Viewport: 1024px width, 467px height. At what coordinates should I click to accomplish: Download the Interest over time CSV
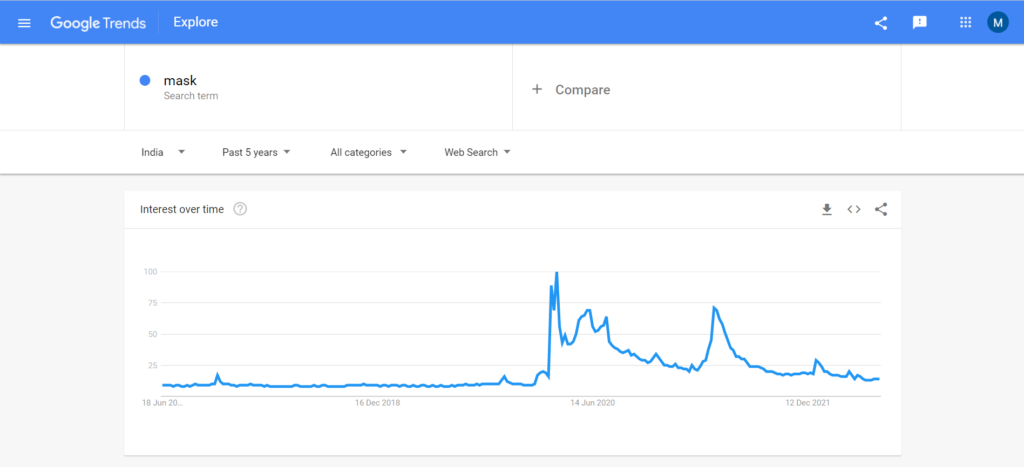click(x=827, y=209)
